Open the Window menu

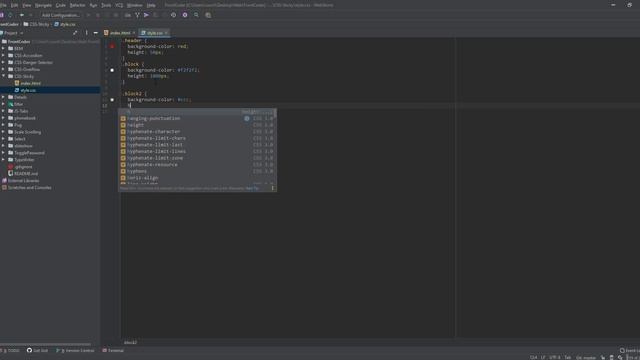tap(135, 5)
